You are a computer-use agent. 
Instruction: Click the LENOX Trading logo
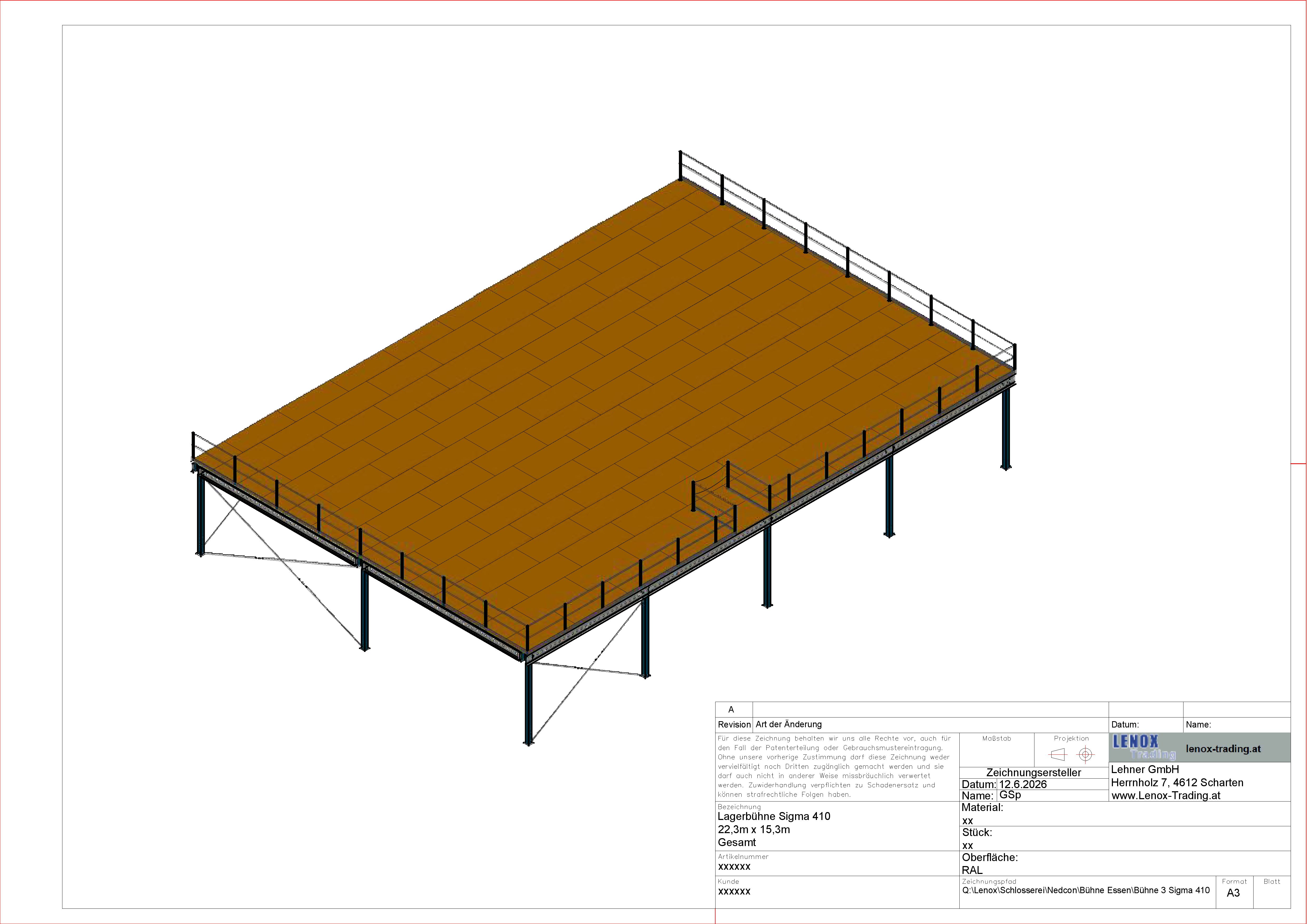pyautogui.click(x=1144, y=748)
